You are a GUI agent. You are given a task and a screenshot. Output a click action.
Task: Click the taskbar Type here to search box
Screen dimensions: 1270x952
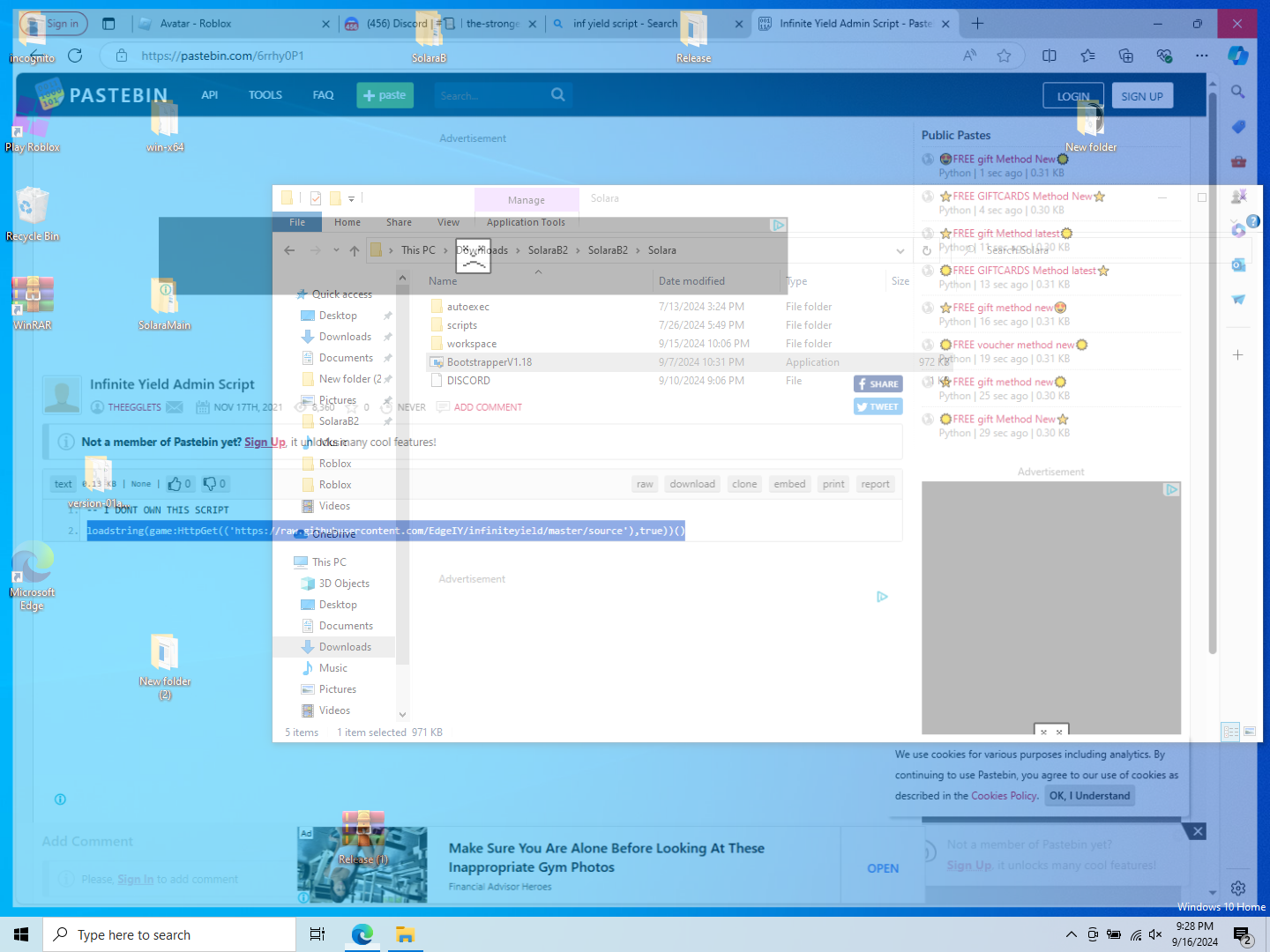coord(169,934)
